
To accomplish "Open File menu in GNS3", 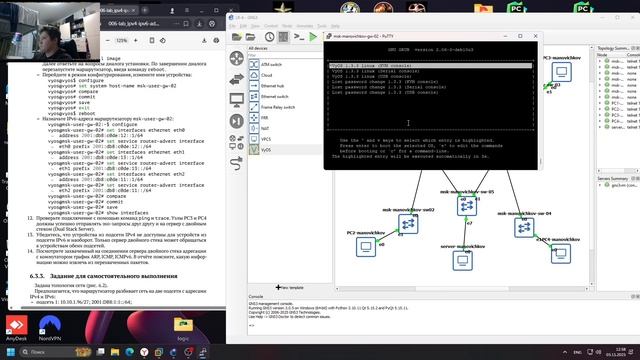I will pyautogui.click(x=232, y=26).
